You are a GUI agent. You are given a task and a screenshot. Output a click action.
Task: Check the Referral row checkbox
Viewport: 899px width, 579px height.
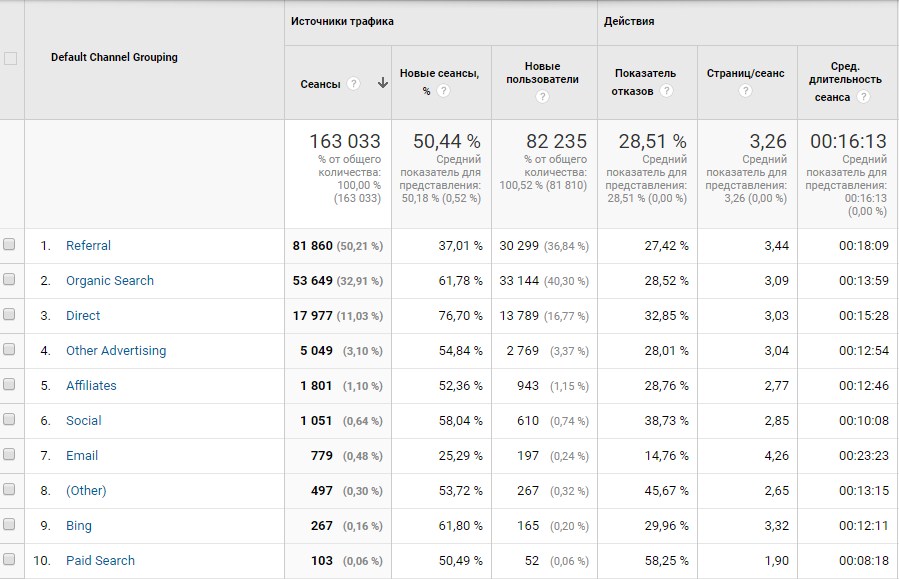(9, 245)
